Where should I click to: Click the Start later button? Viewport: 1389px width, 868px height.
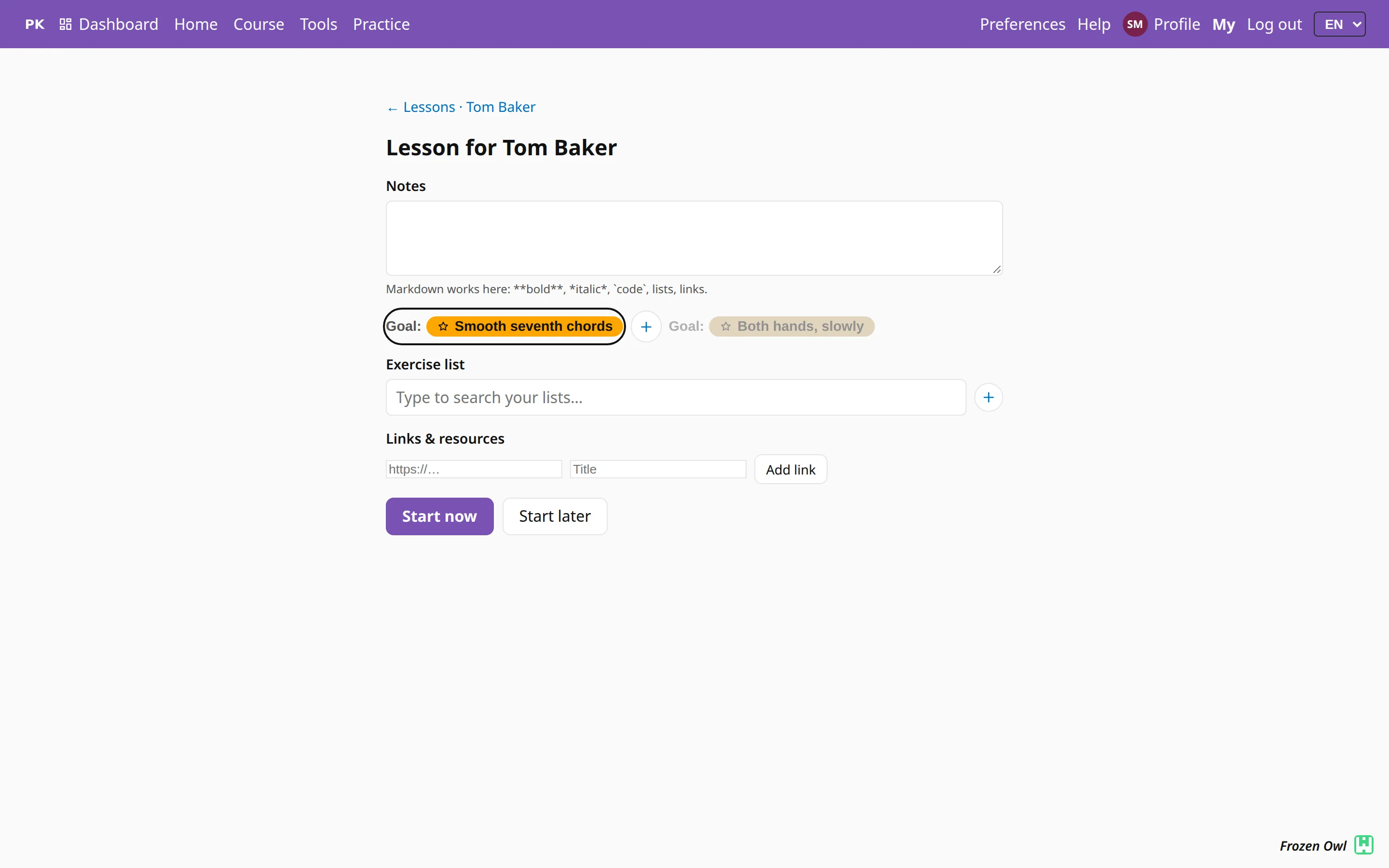555,516
